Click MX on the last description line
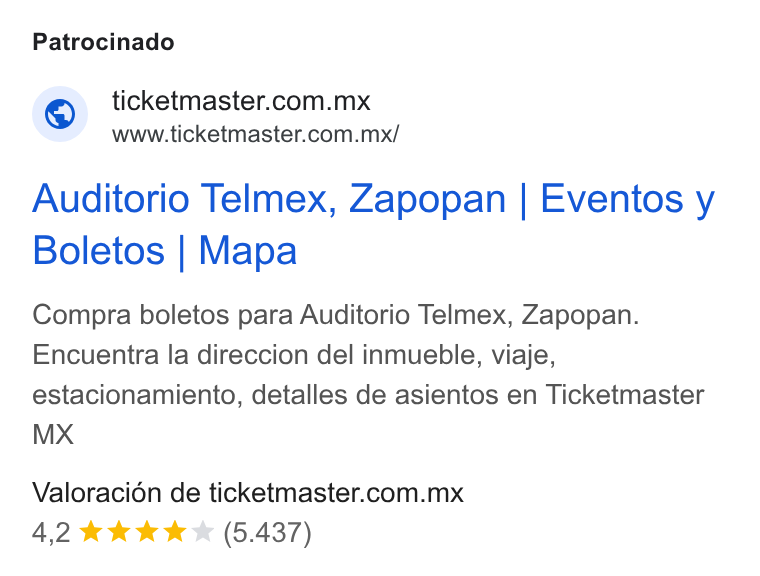760x576 pixels. (53, 434)
